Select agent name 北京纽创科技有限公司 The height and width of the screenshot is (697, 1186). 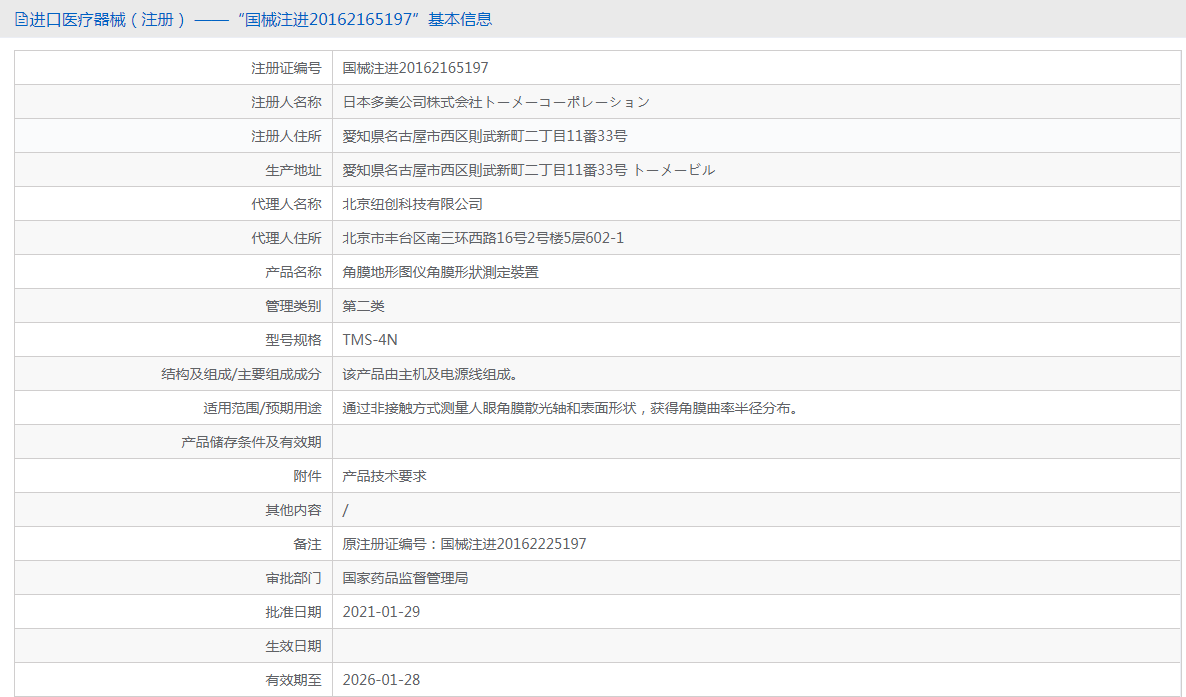tap(412, 204)
